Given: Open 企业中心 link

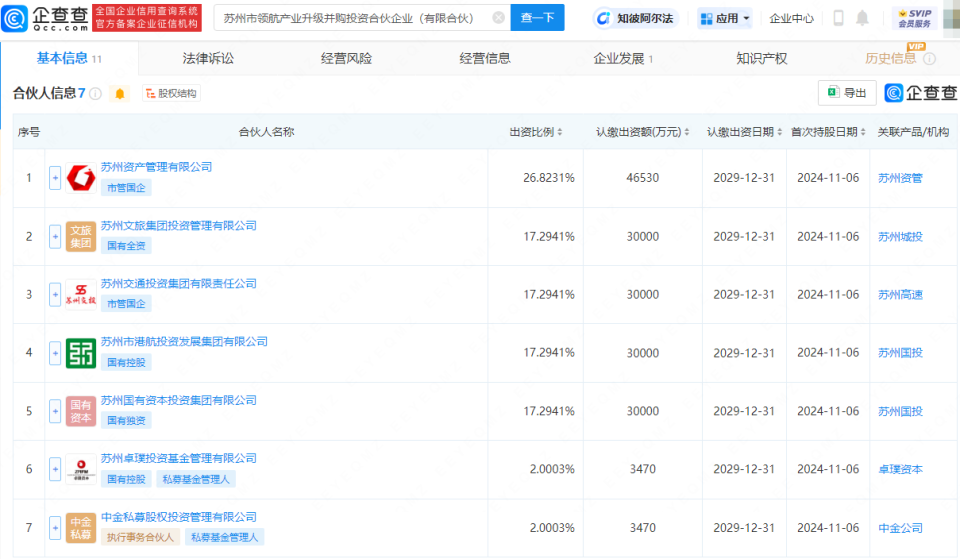Looking at the screenshot, I should (x=791, y=18).
